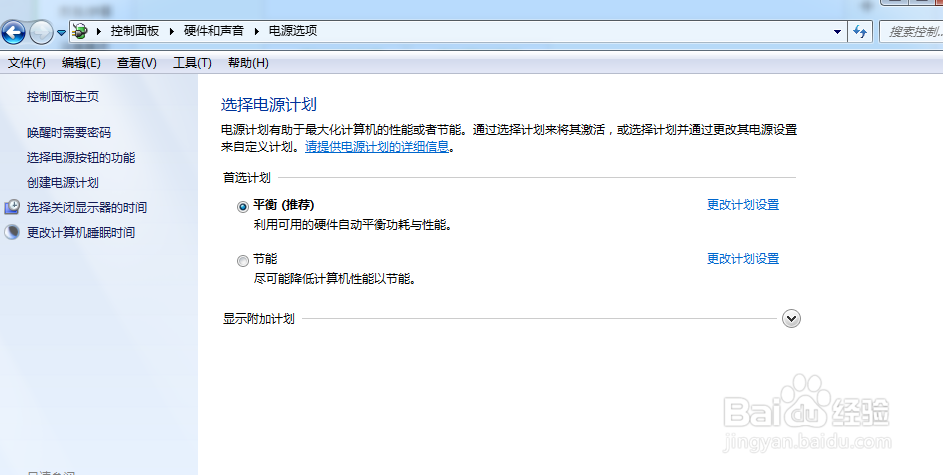
Task: Expand the arrow after 硬件和声音 breadcrumb
Action: pyautogui.click(x=256, y=31)
